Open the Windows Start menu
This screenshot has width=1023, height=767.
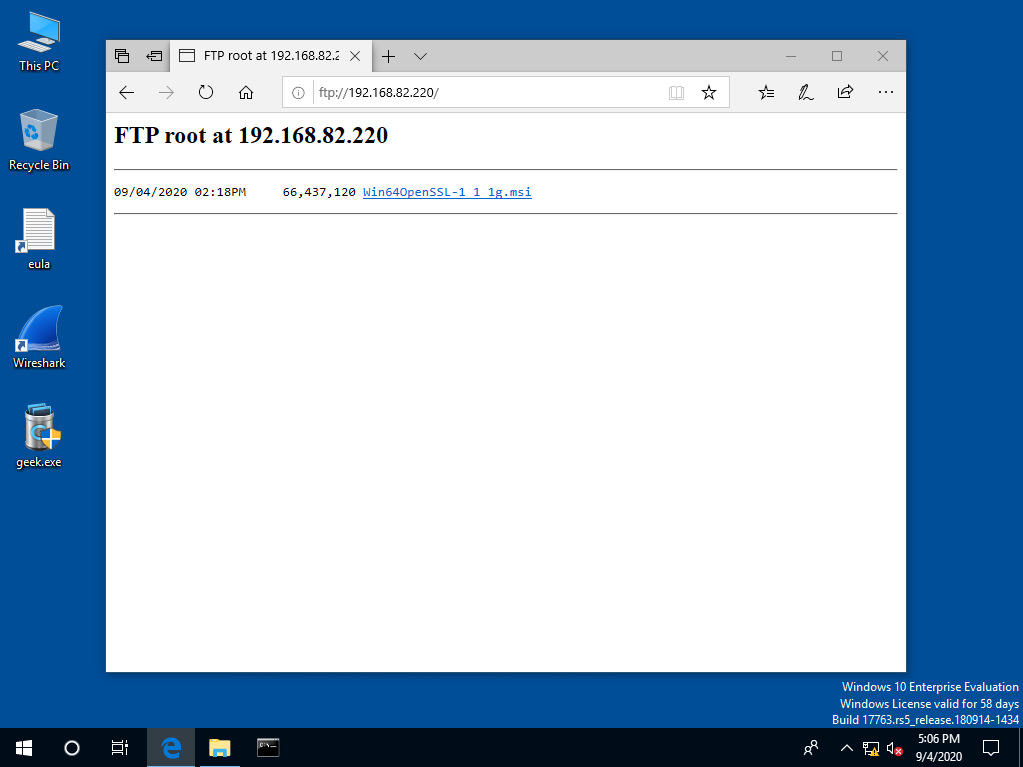24,747
